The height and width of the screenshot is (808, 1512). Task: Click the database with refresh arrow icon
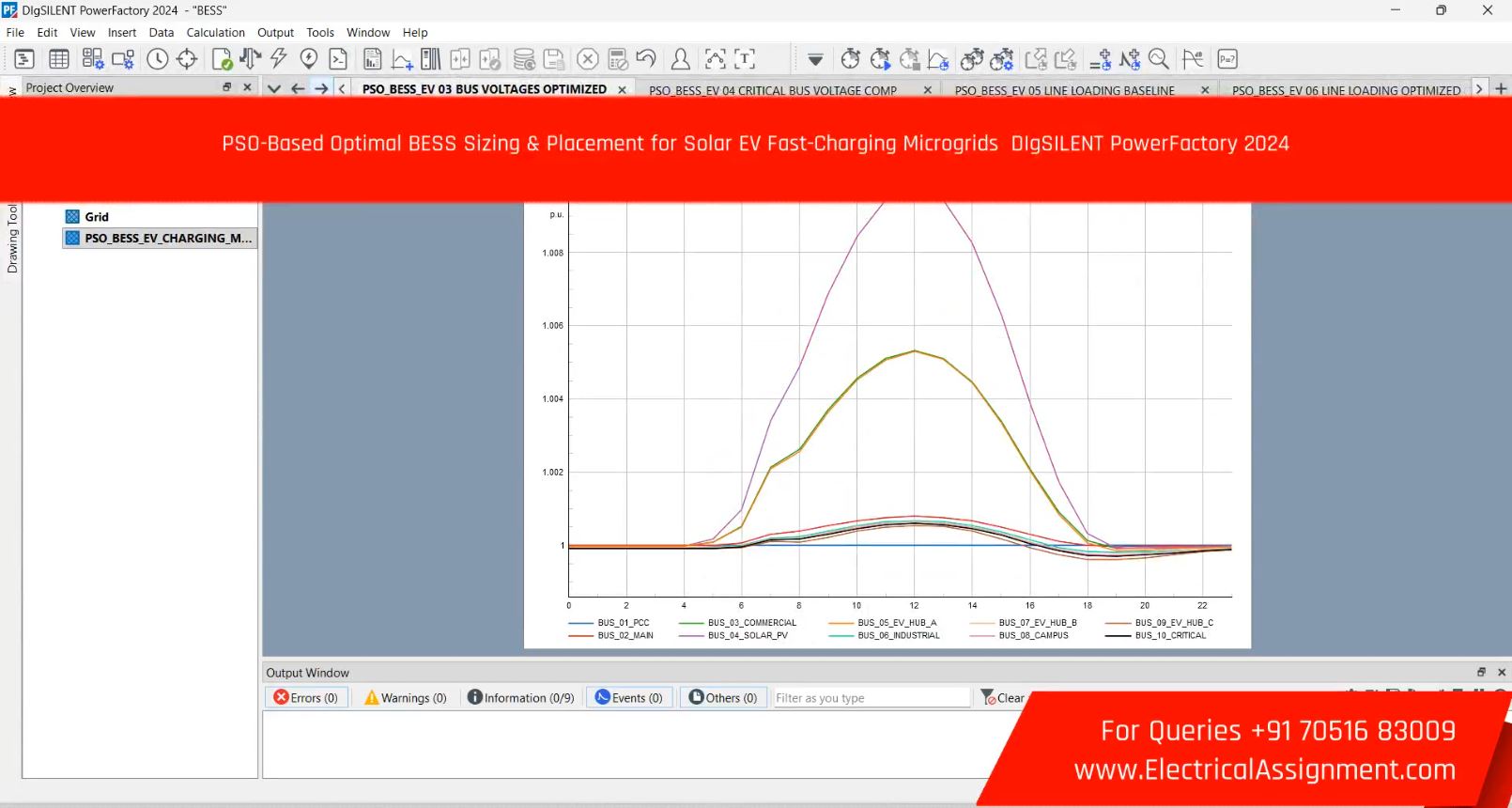coord(525,59)
